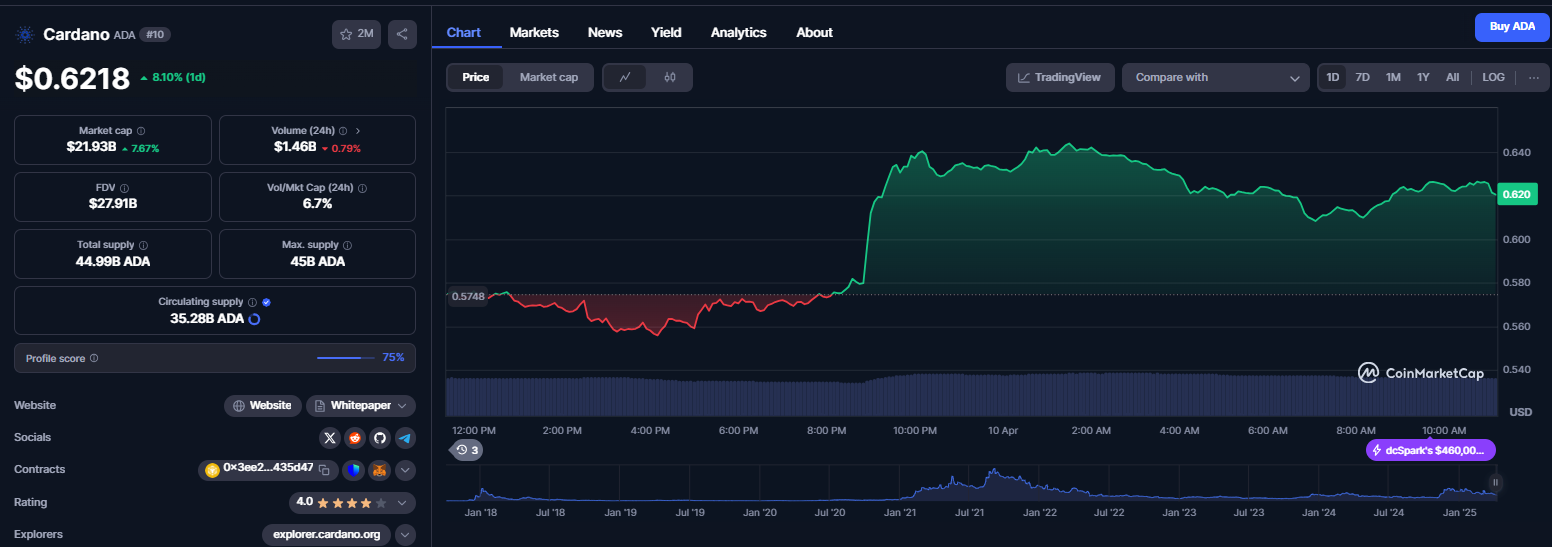Expand the Whitepaper dropdown
The width and height of the screenshot is (1552, 547).
(360, 406)
